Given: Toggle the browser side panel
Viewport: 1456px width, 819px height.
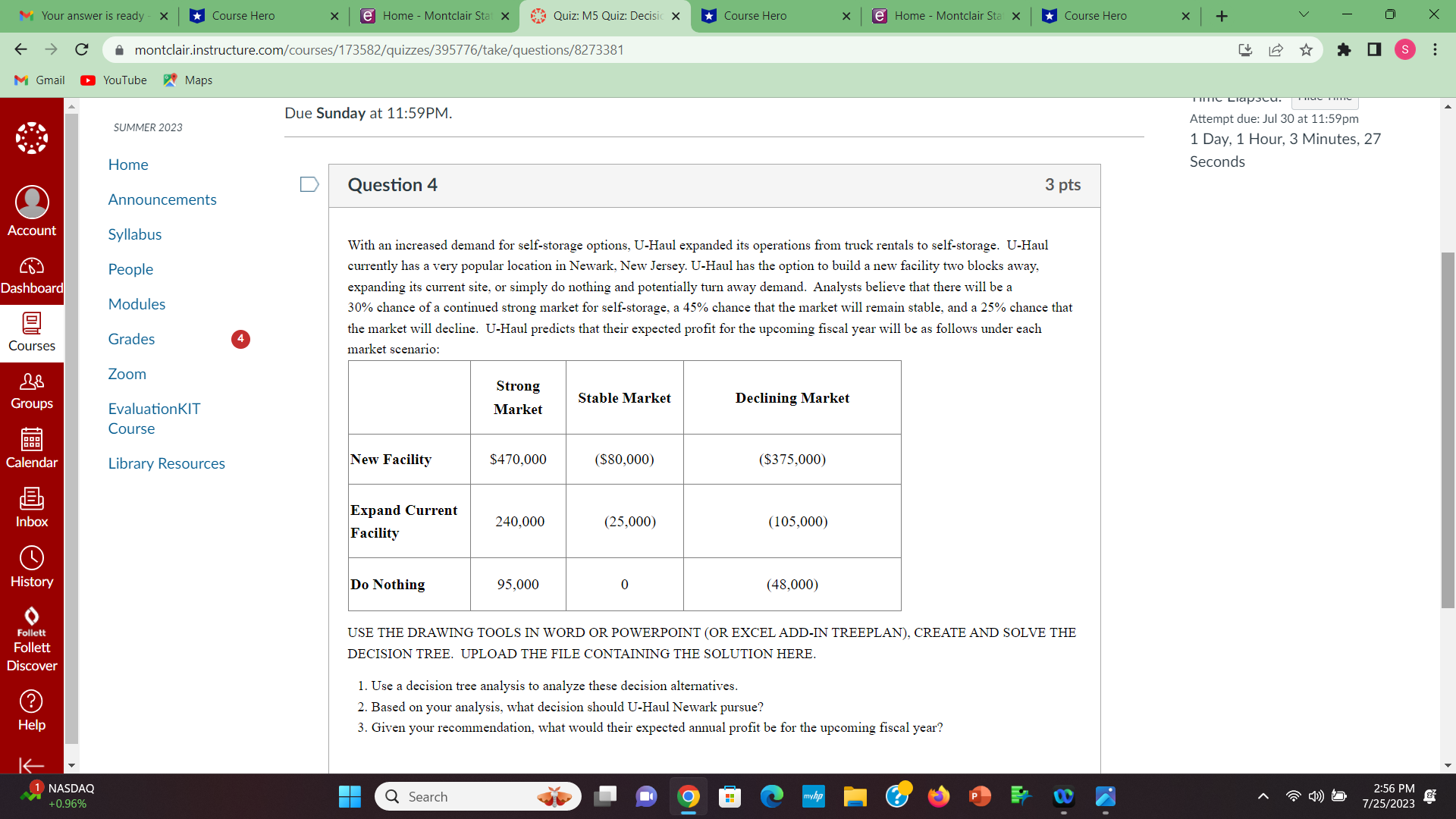Looking at the screenshot, I should (1374, 50).
